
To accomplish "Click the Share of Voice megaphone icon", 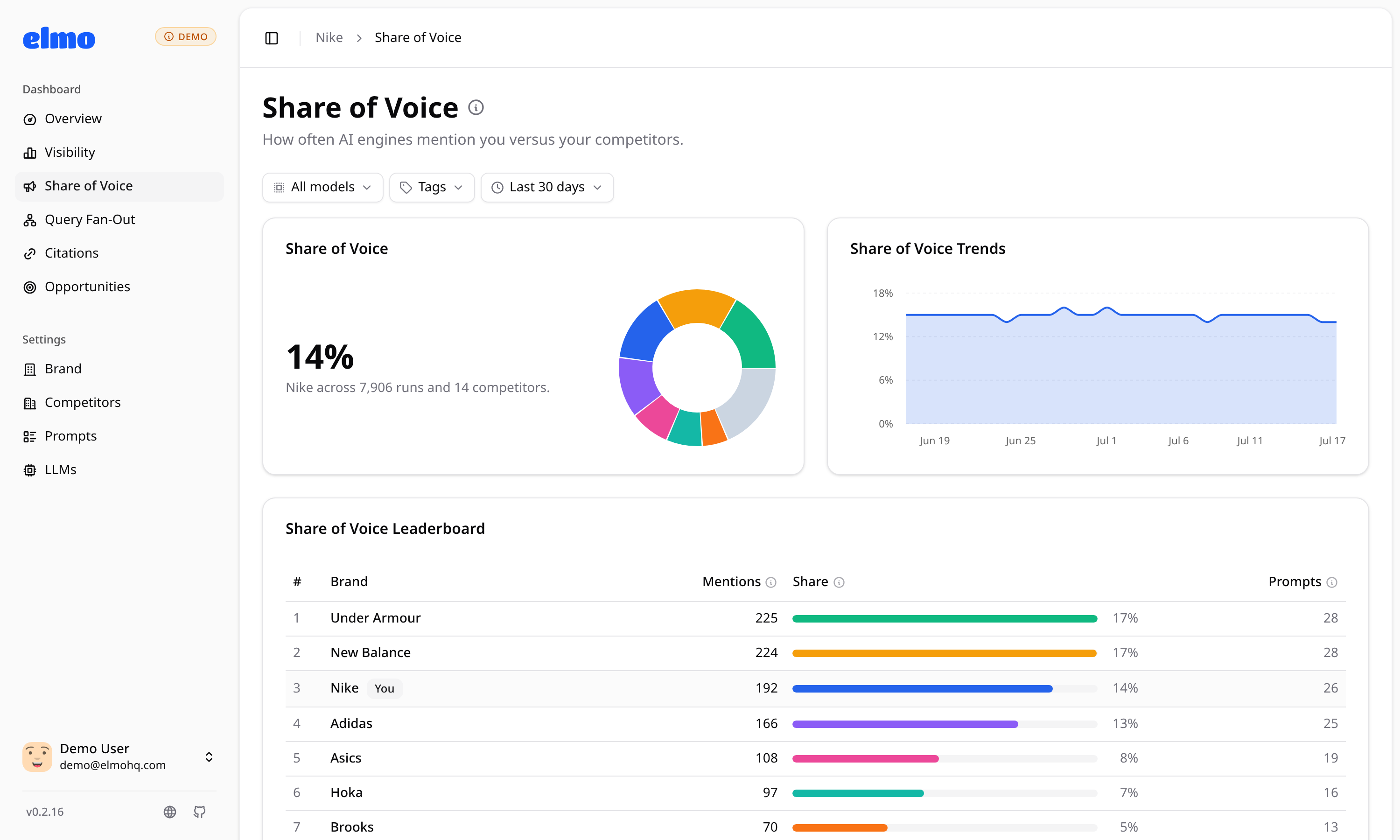I will click(x=30, y=186).
